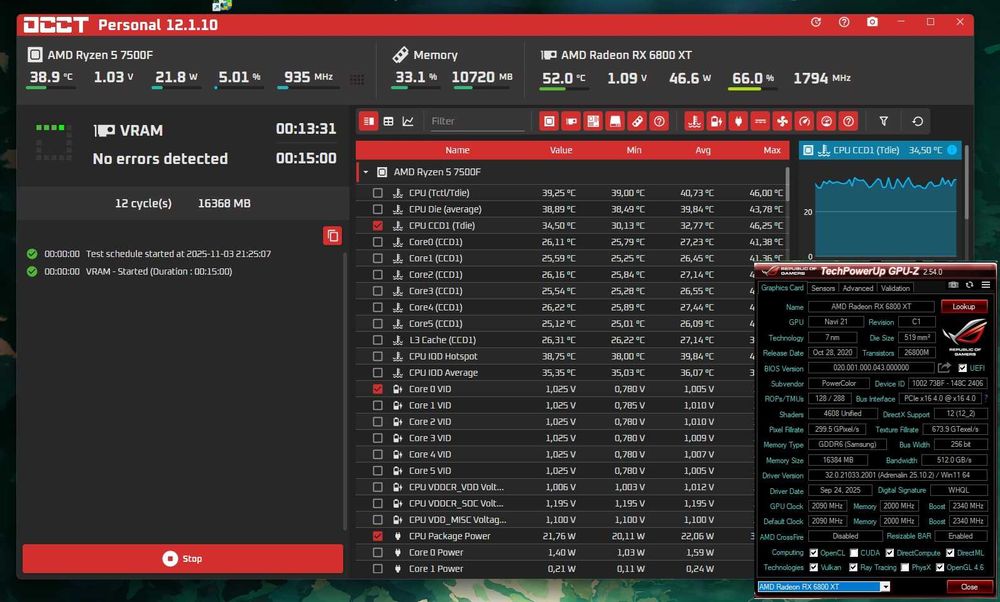1000x602 pixels.
Task: Toggle the UEFI checkbox in GPU-Z
Action: (x=963, y=368)
